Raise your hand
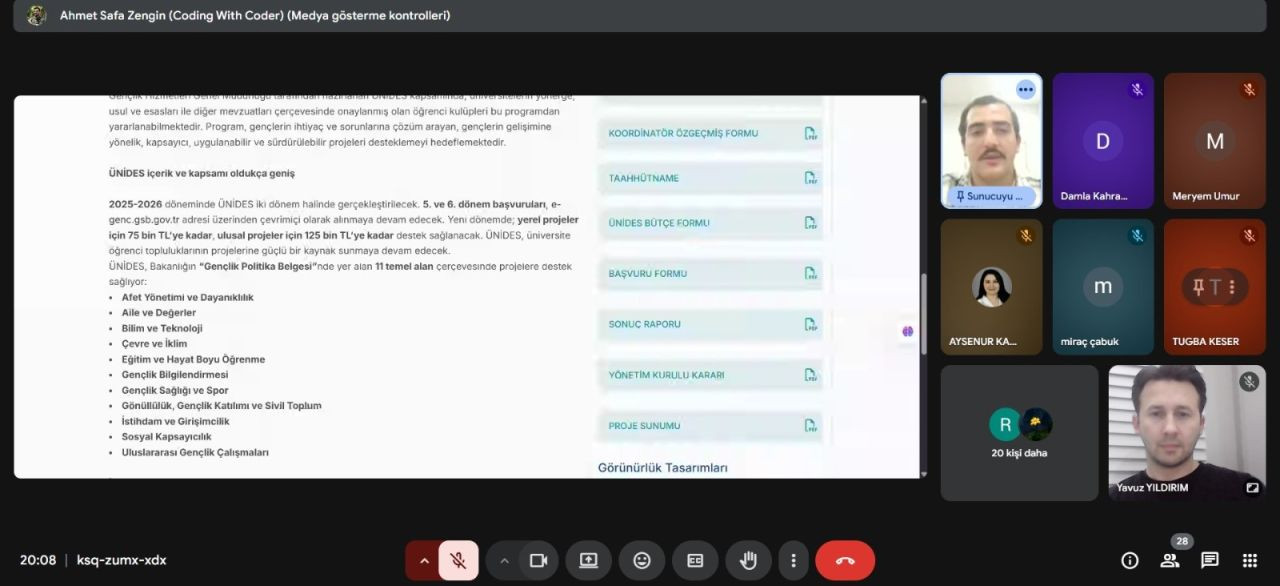The height and width of the screenshot is (586, 1280). (x=748, y=561)
